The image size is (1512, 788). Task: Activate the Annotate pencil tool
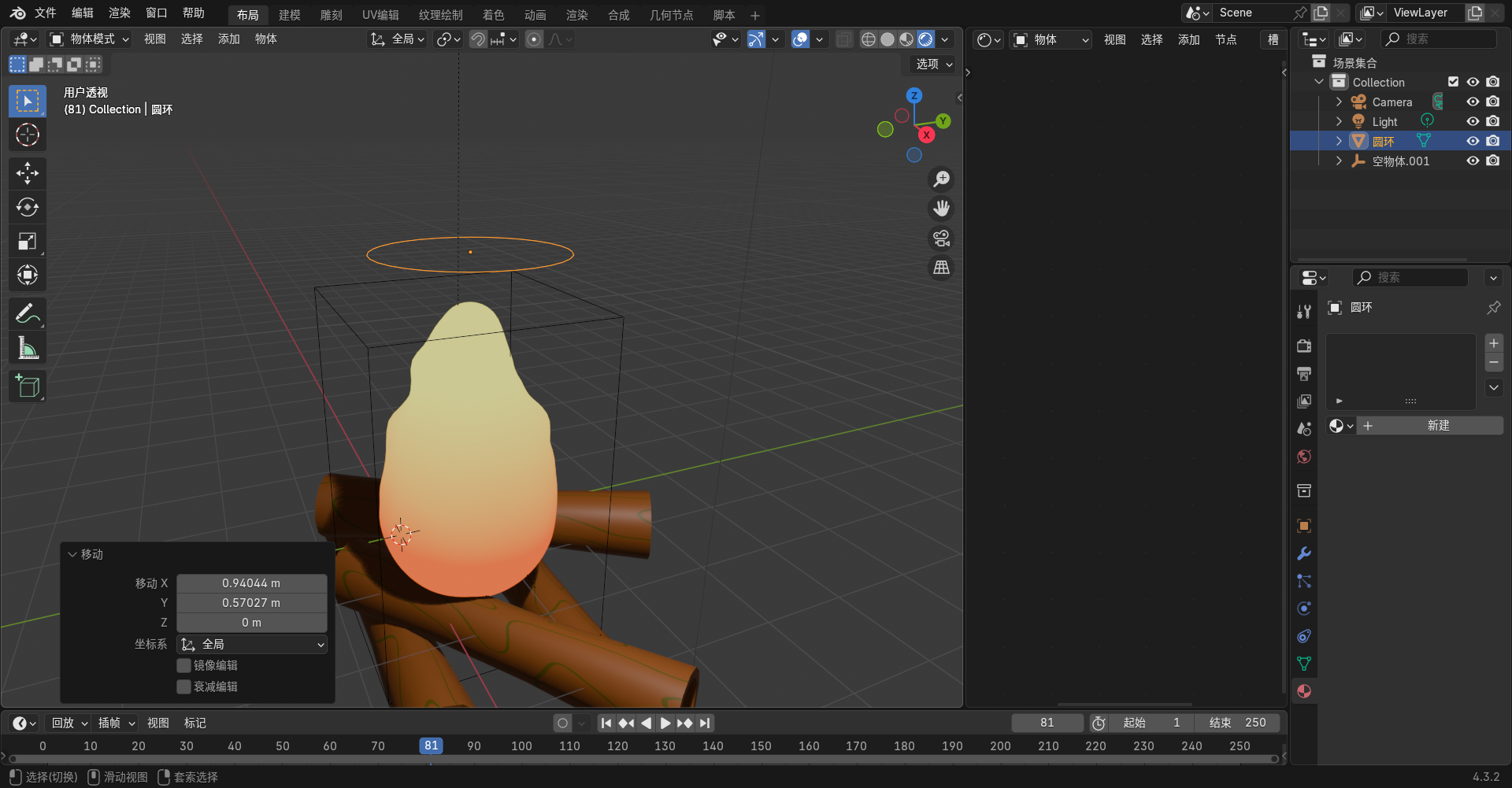tap(28, 314)
